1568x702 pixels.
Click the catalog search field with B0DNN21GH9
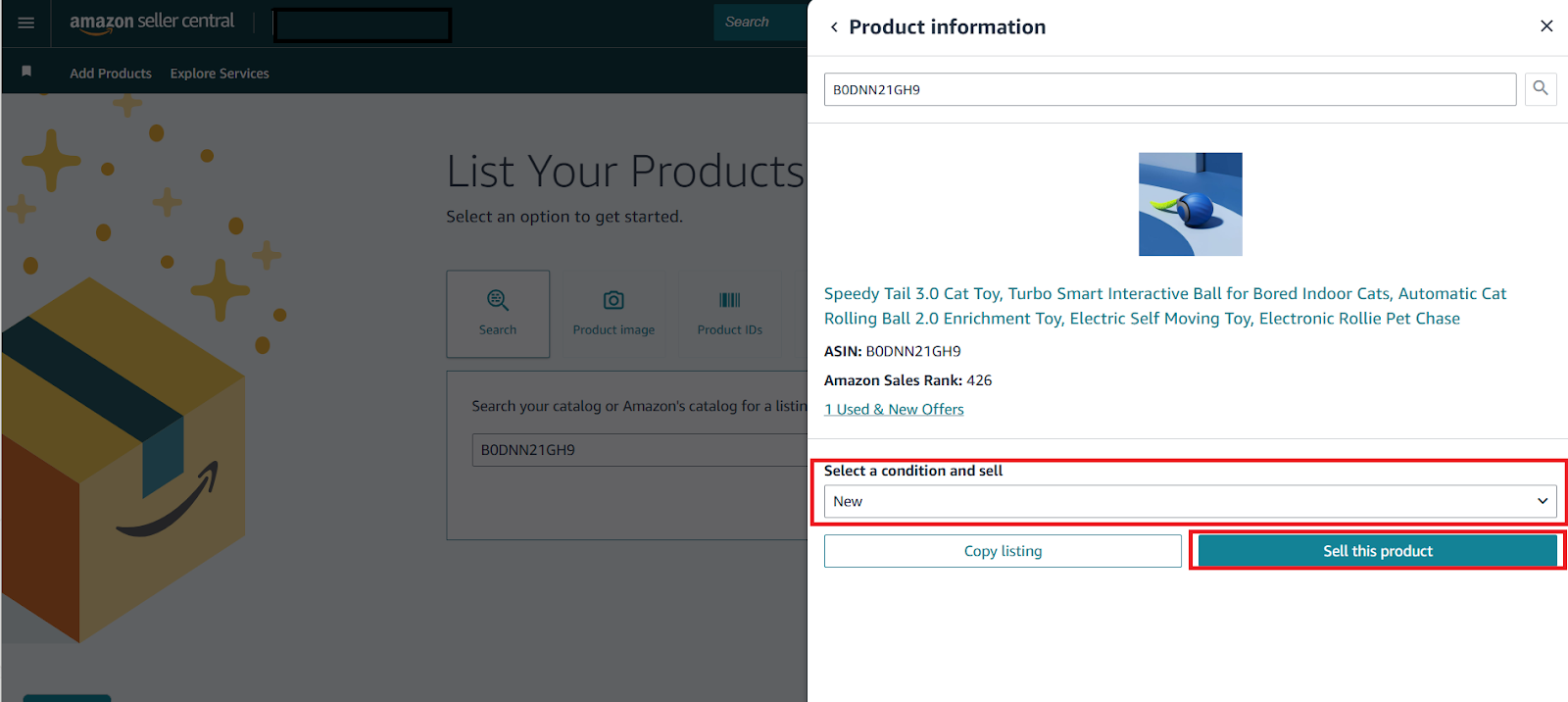640,450
